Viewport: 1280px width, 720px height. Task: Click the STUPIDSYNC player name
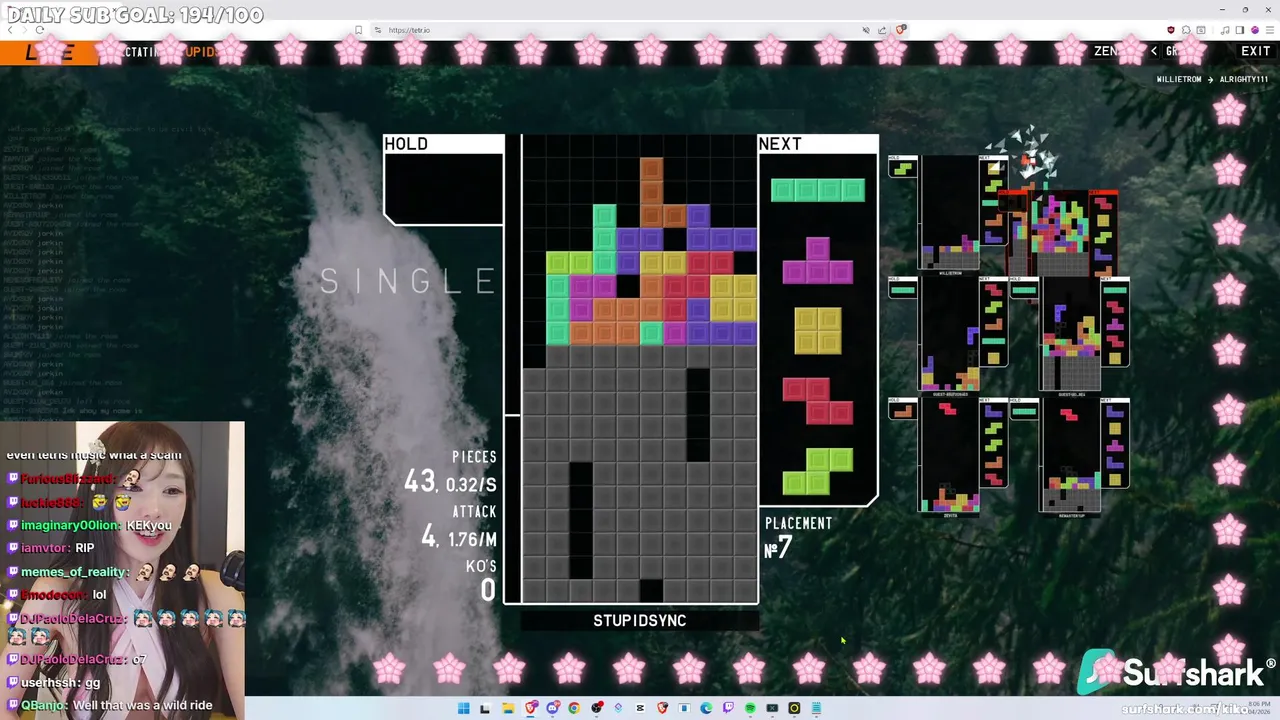click(640, 621)
